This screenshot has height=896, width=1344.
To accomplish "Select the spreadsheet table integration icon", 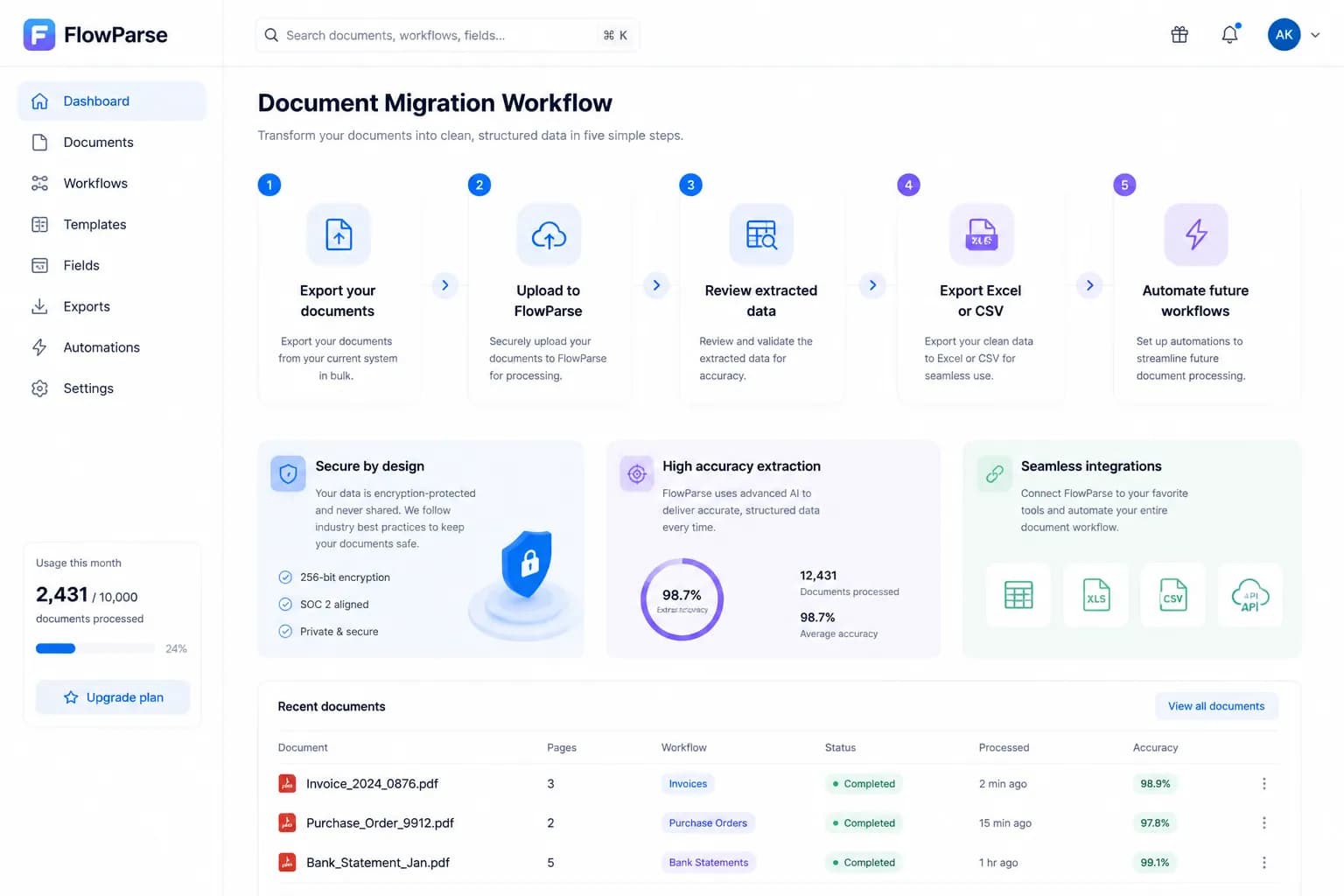I will tap(1018, 595).
